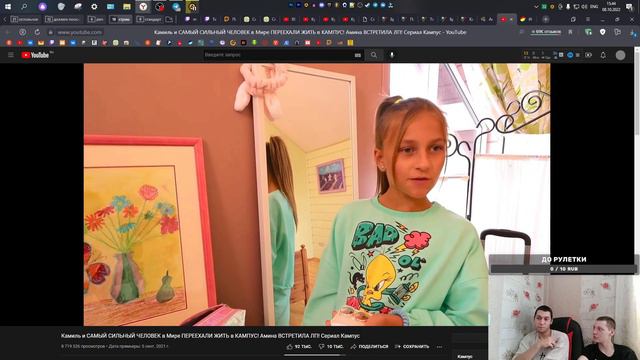
Task: Open YouTube notifications bell
Action: 603,55
